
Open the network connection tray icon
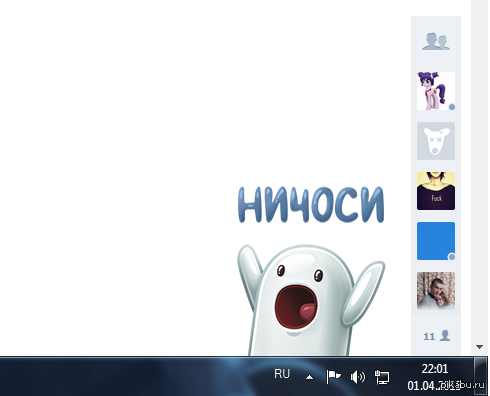click(x=382, y=377)
